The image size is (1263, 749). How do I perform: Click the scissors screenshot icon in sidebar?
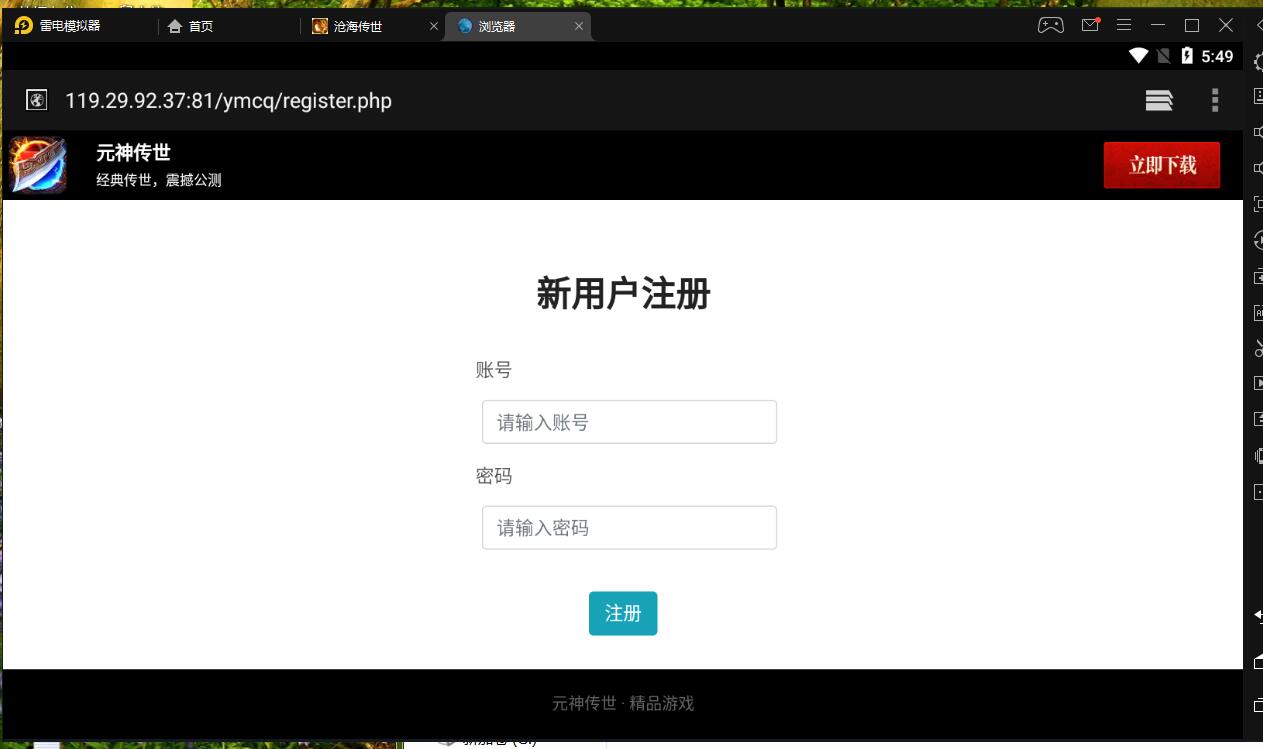[1258, 348]
